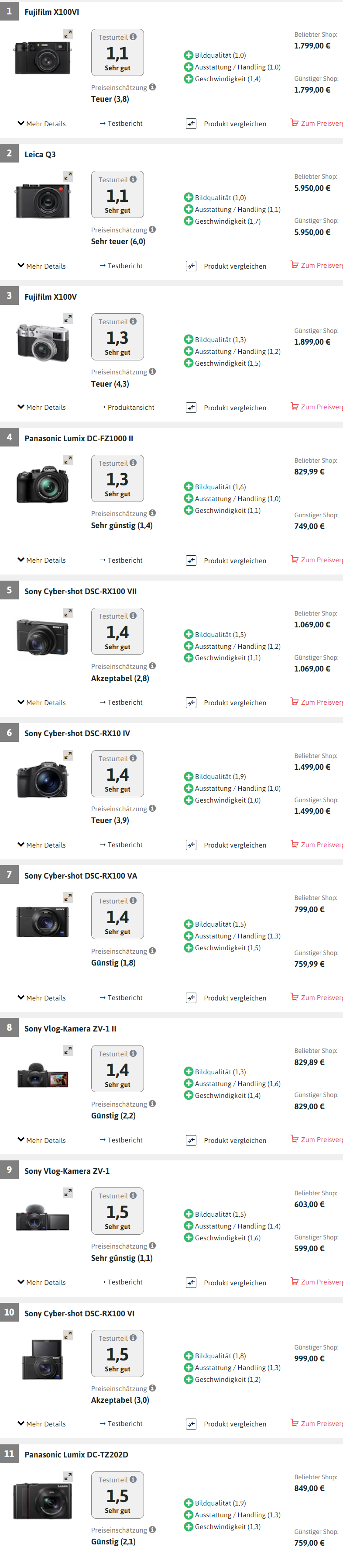Open the Preiseinschätzung info icon for Fujifilm X100V

(x=153, y=371)
